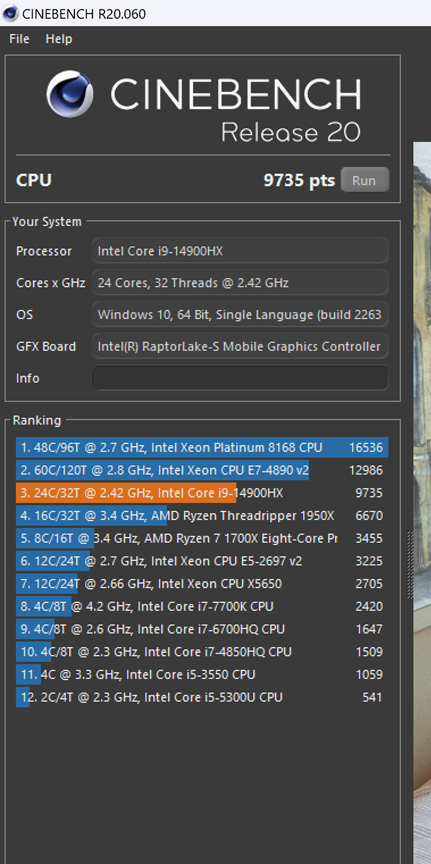Click the panel divider grip handle
This screenshot has height=864, width=431.
click(x=409, y=565)
